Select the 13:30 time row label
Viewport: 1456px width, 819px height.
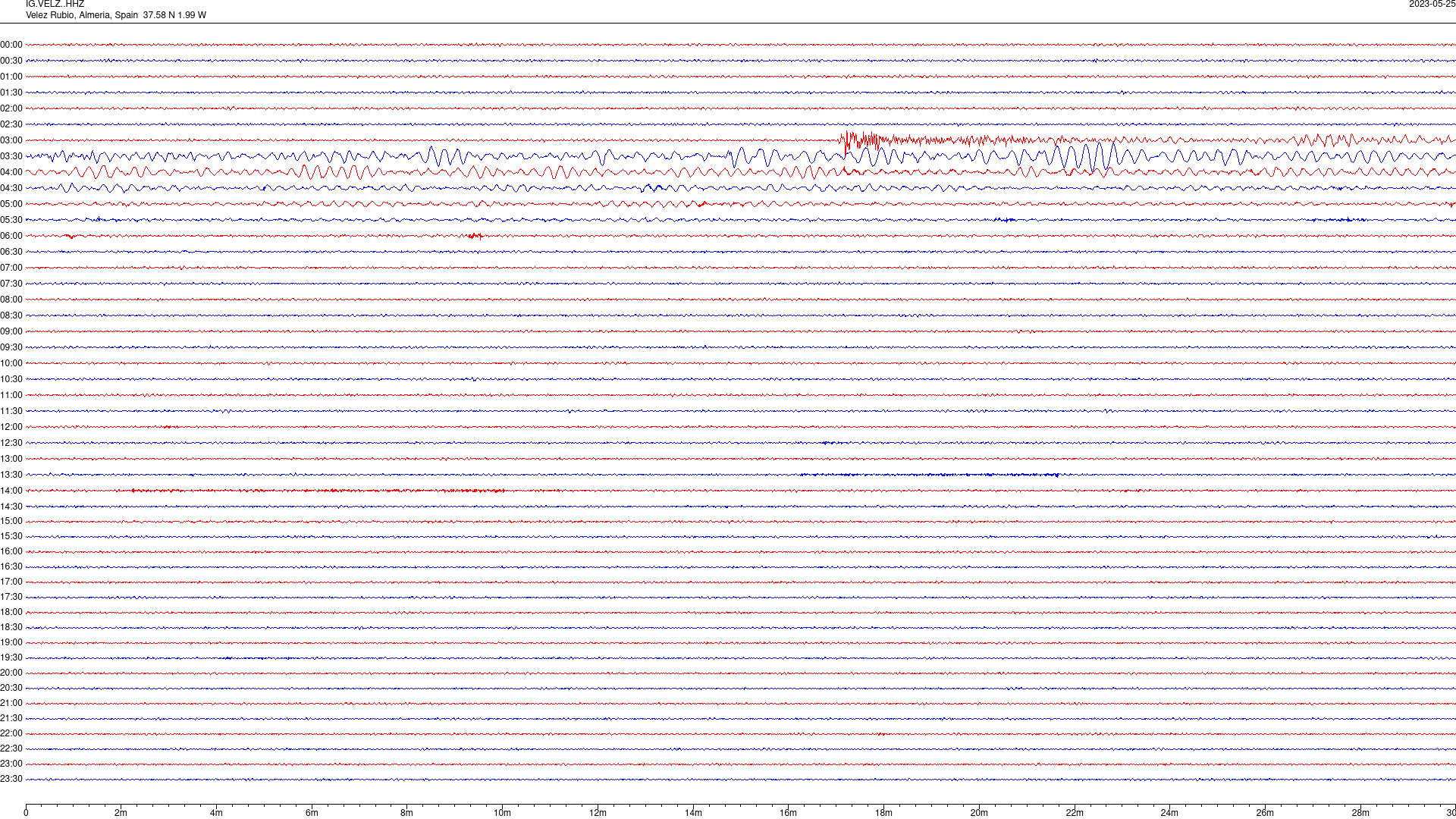click(x=11, y=475)
